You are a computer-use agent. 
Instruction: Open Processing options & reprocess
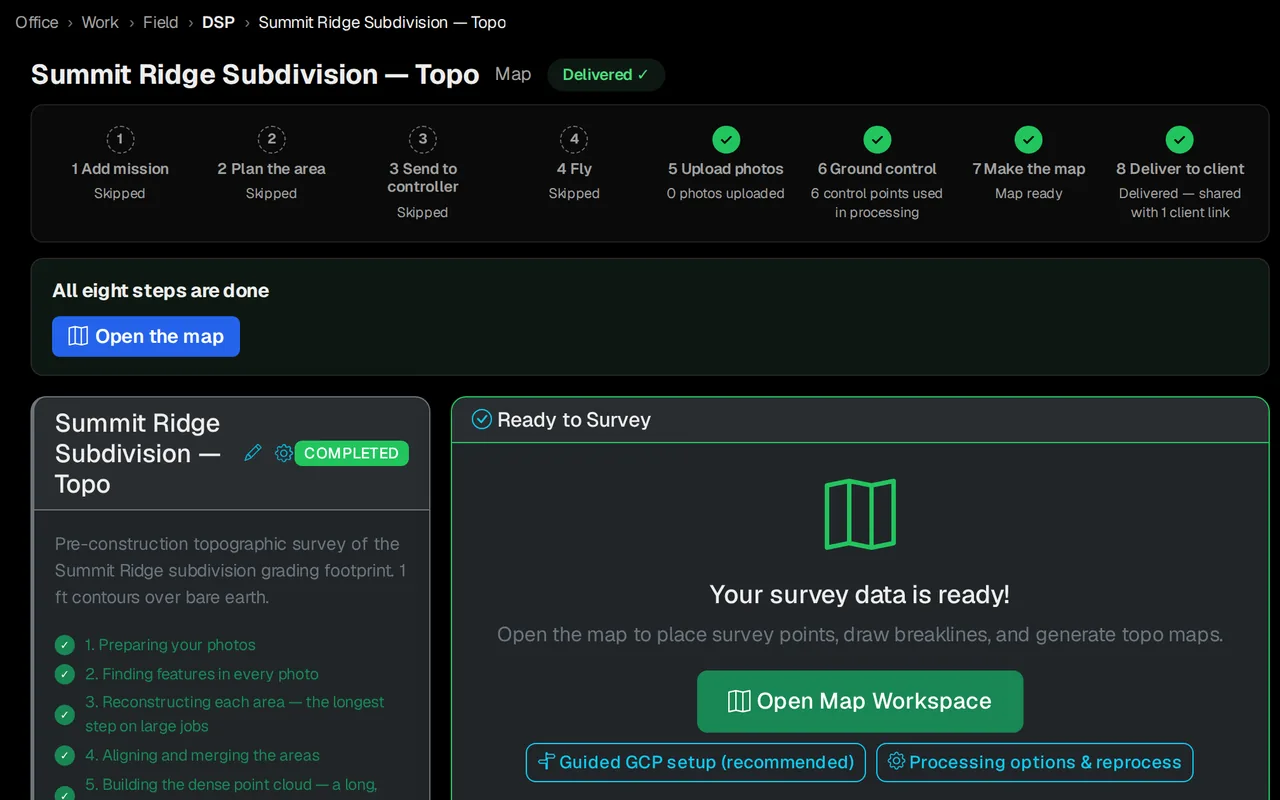(x=1035, y=762)
